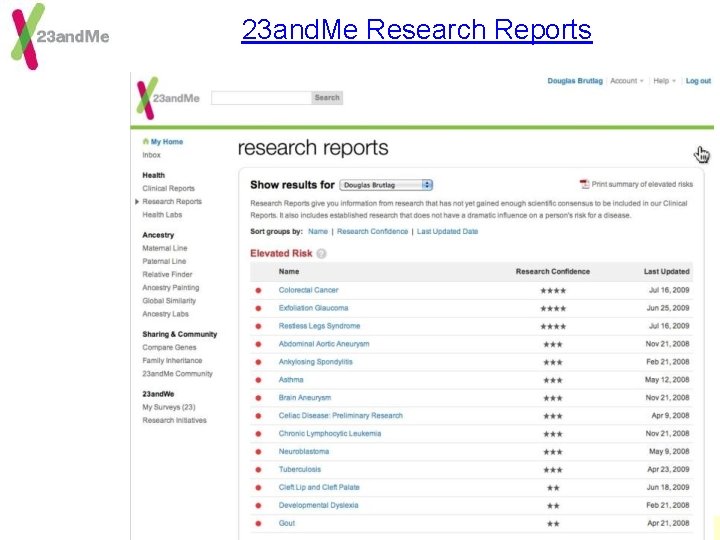
Task: Sort groups by Last Updated Date
Action: point(447,231)
